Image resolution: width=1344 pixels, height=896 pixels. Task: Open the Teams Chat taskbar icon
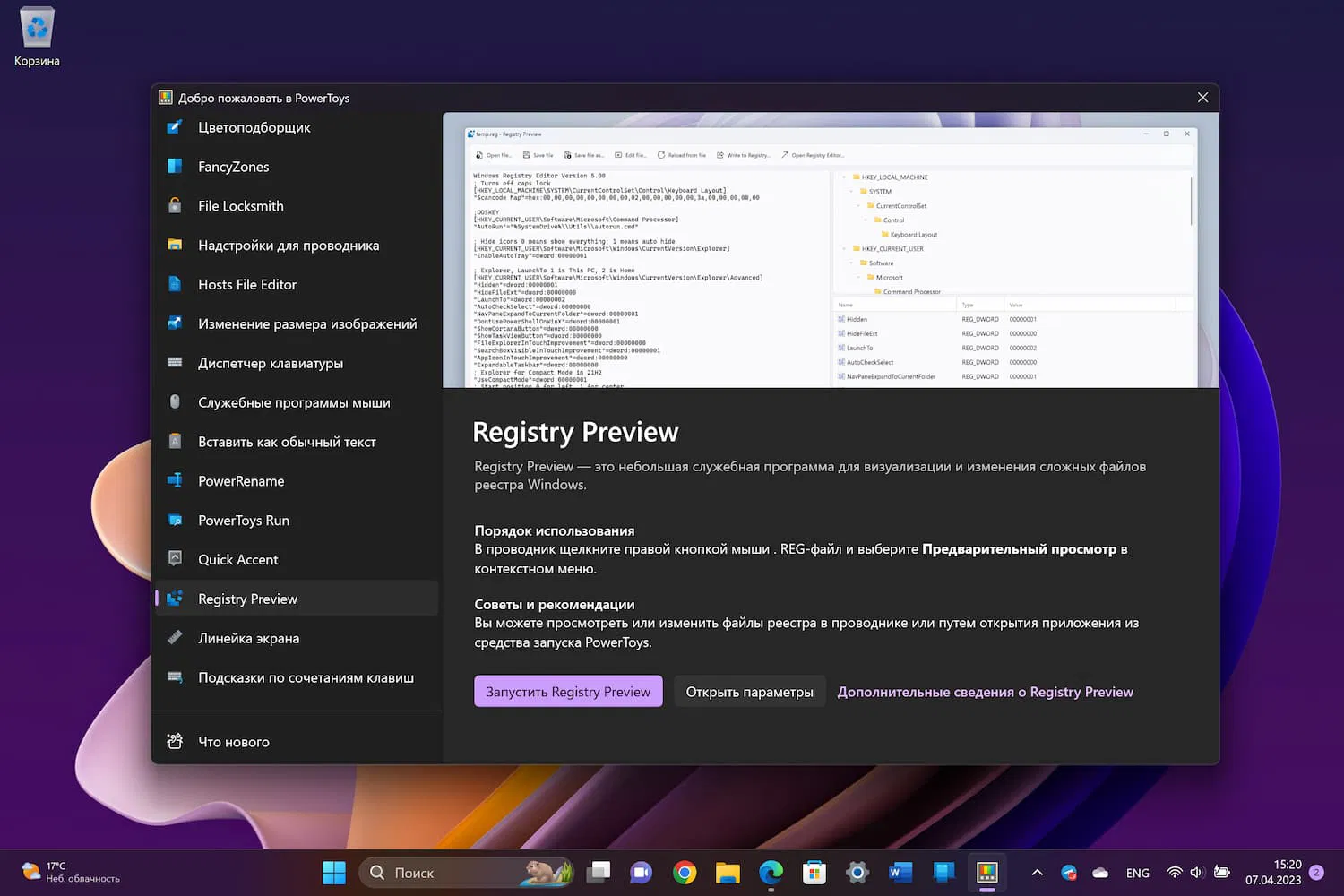coord(641,873)
